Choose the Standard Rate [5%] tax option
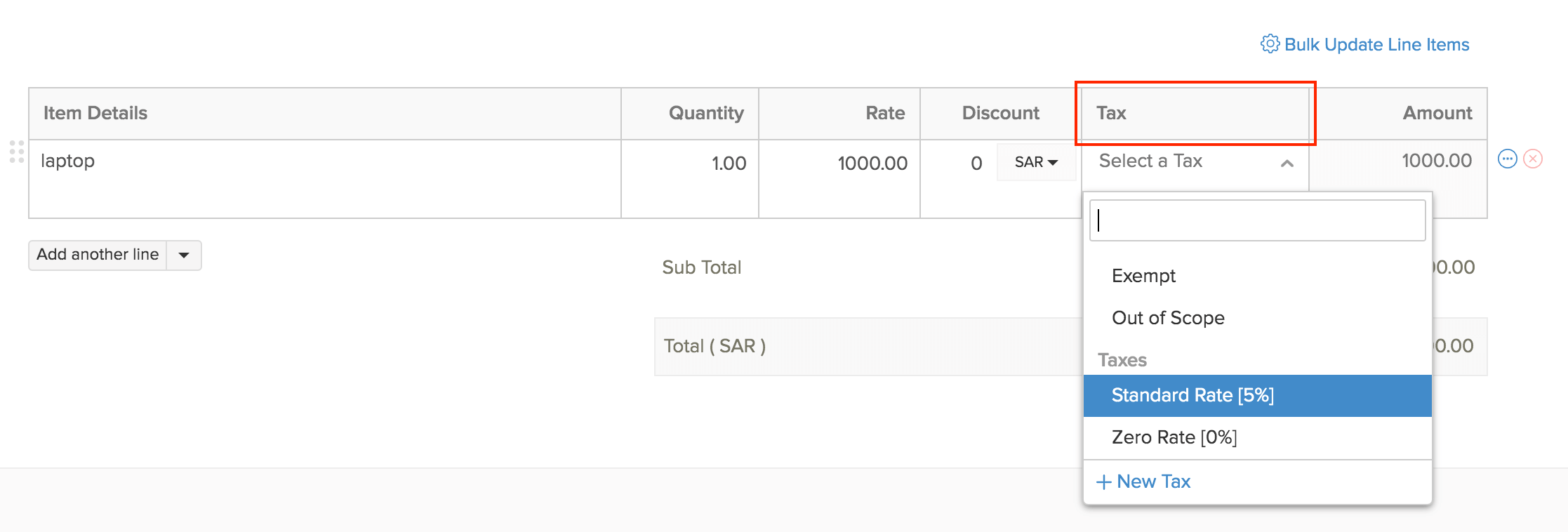The height and width of the screenshot is (532, 1568). pyautogui.click(x=1192, y=395)
